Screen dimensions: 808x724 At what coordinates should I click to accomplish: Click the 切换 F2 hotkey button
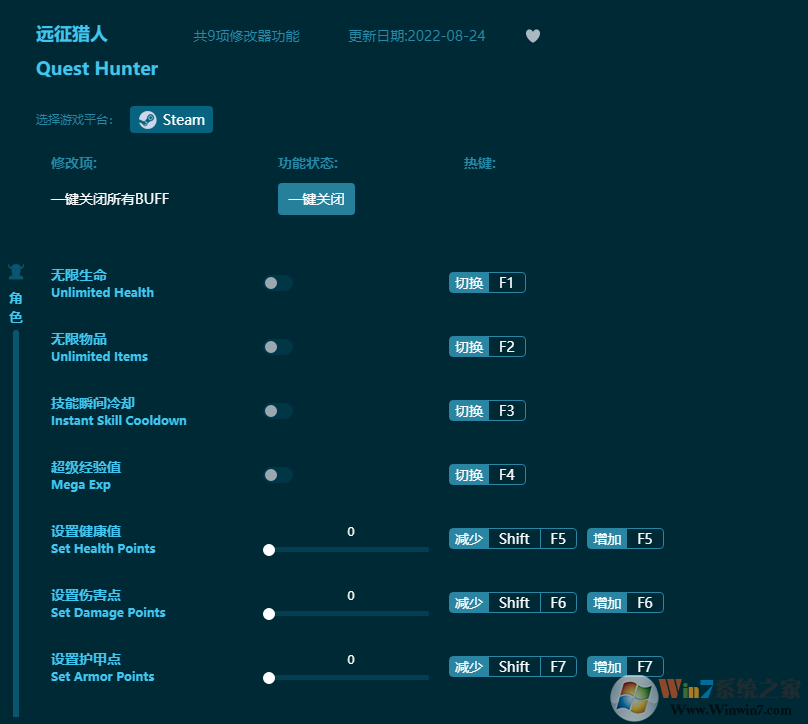tap(487, 347)
